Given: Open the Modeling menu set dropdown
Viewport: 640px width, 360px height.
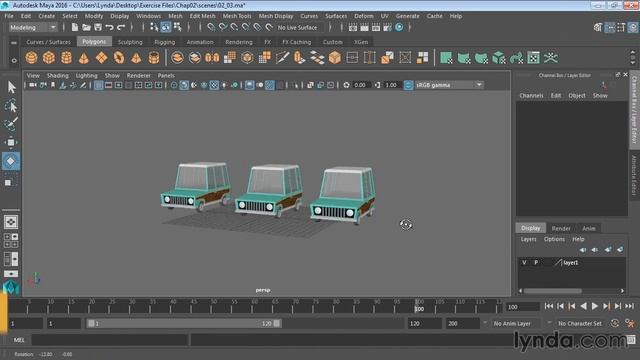Looking at the screenshot, I should coord(33,27).
